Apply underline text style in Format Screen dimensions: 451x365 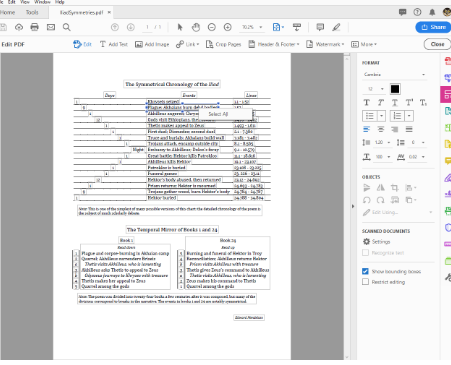tap(395, 102)
